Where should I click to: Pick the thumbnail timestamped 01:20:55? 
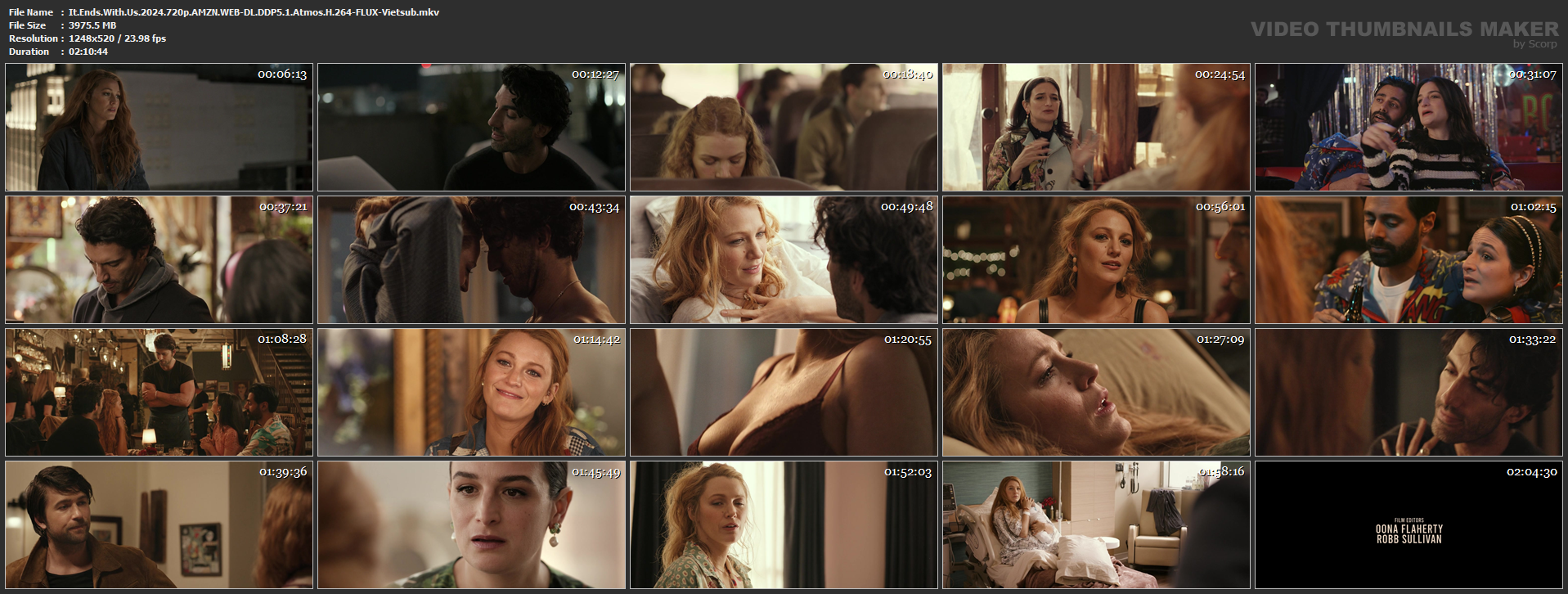click(784, 392)
